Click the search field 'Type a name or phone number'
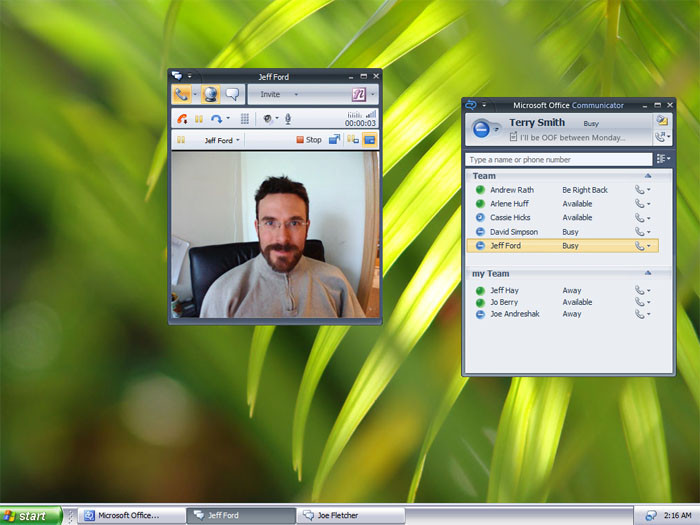The image size is (700, 525). (558, 159)
